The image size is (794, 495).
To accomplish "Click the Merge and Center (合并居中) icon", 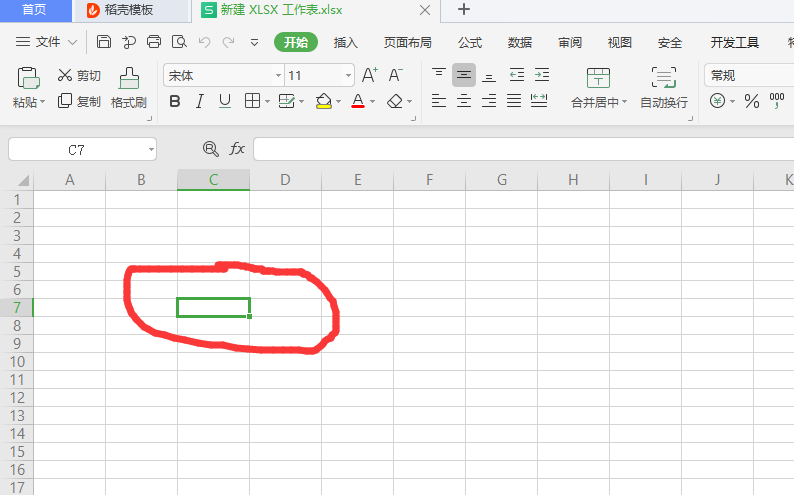I will pyautogui.click(x=598, y=78).
